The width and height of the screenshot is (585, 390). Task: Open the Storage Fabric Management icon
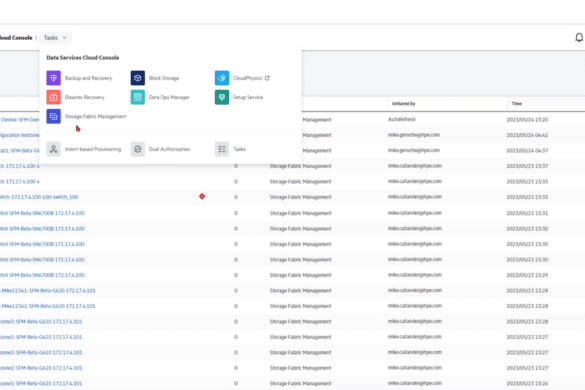point(53,116)
